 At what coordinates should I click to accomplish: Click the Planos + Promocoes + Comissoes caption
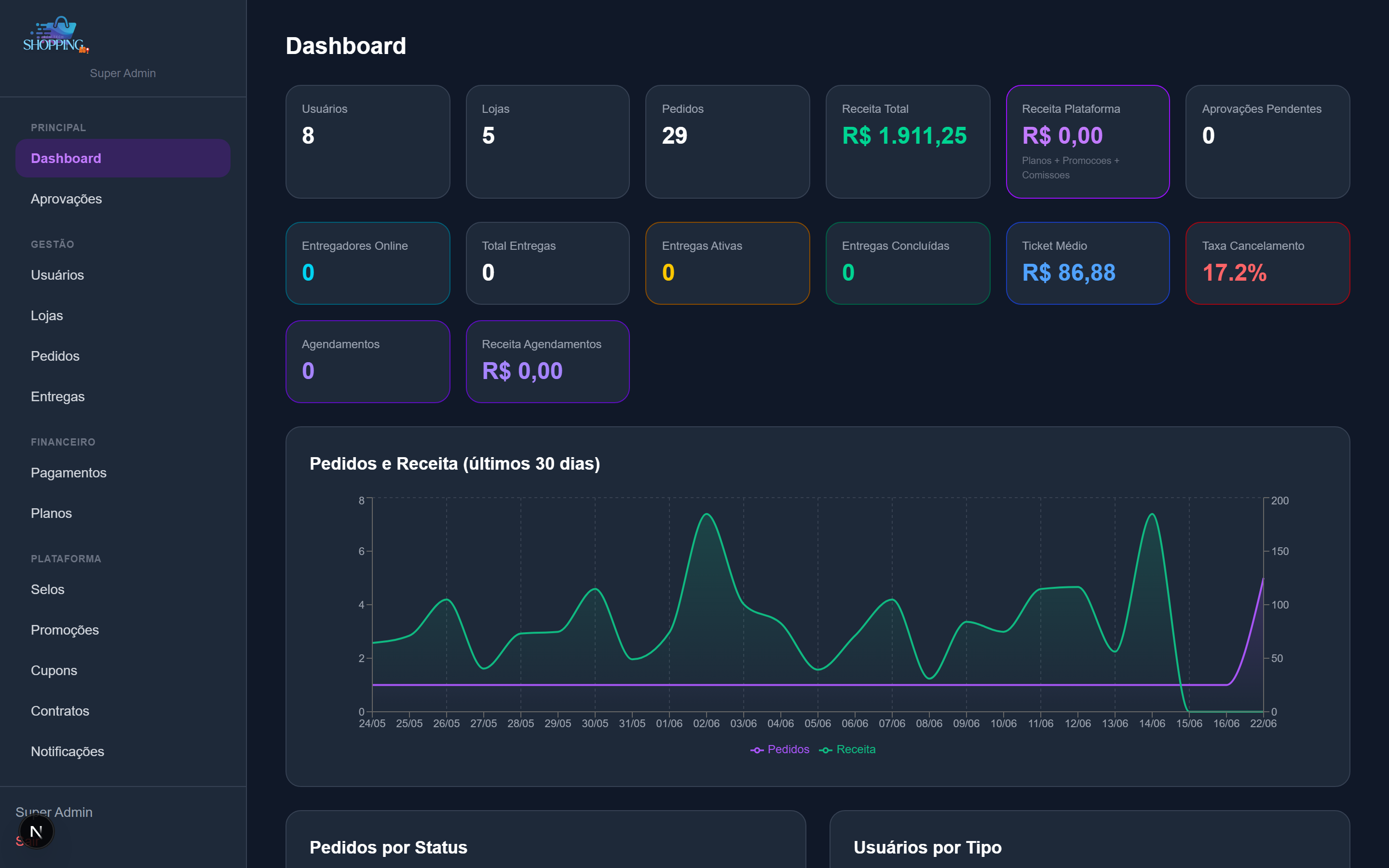[1071, 168]
